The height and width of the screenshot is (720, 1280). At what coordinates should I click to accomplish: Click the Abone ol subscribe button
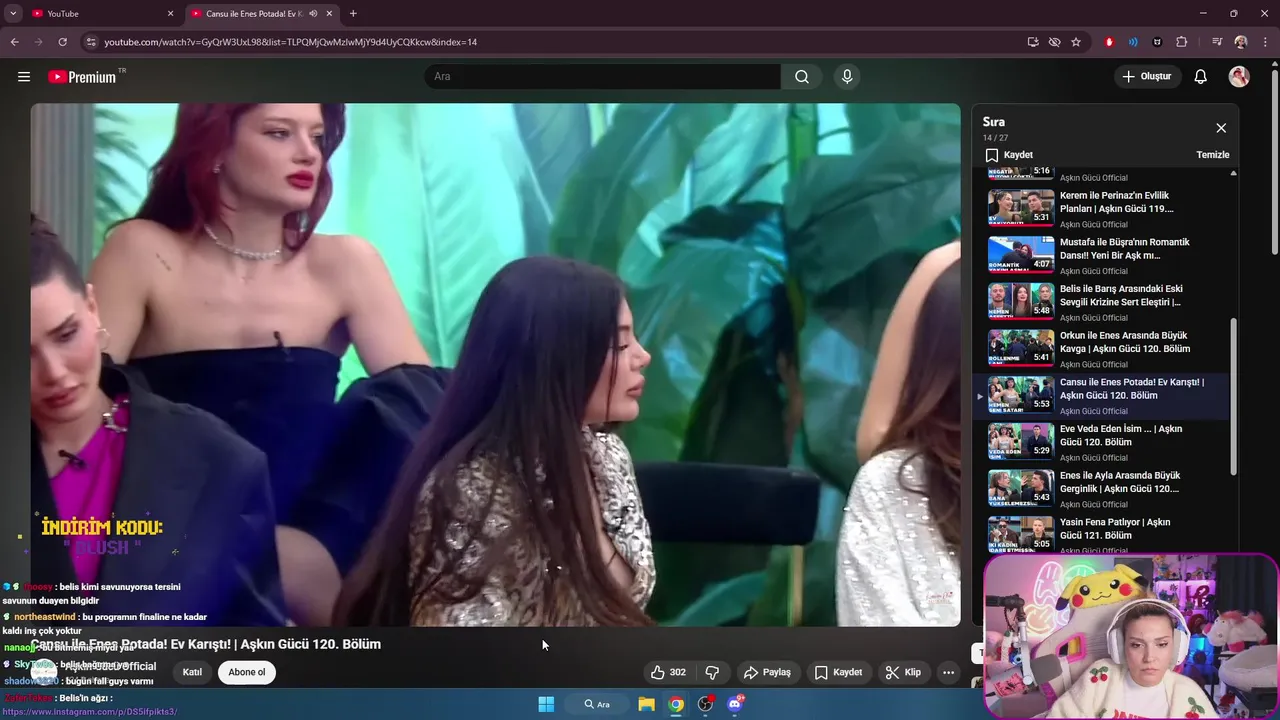click(247, 672)
